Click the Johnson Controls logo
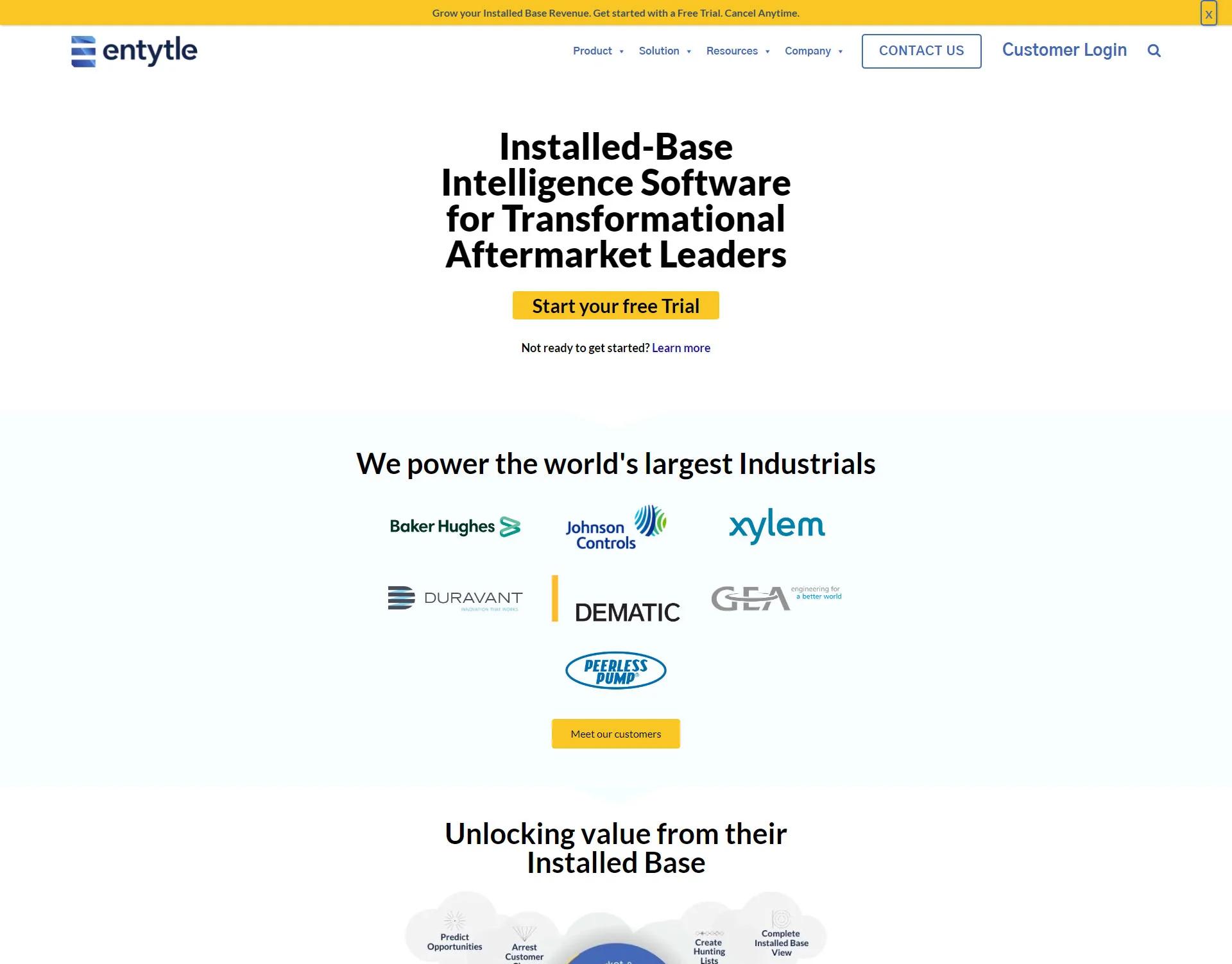This screenshot has width=1232, height=964. pyautogui.click(x=616, y=528)
